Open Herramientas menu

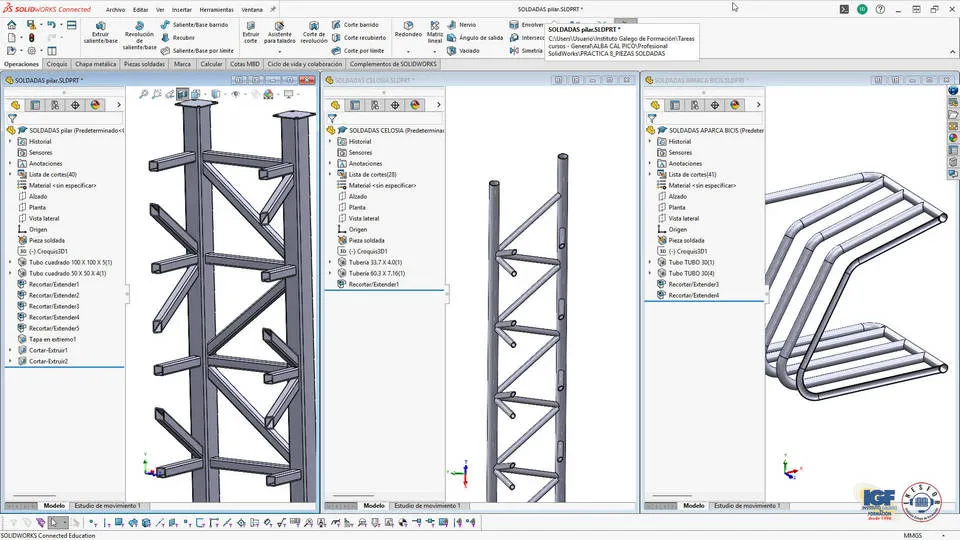click(x=216, y=10)
